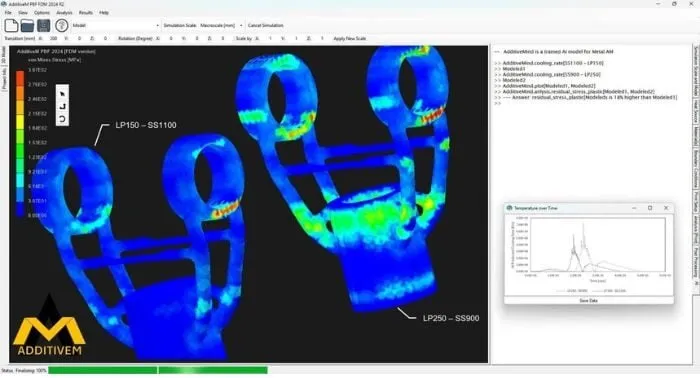Click the 'AdditiveMind is a trained AI model' header
Screen dimensions: 700x378
[558, 52]
